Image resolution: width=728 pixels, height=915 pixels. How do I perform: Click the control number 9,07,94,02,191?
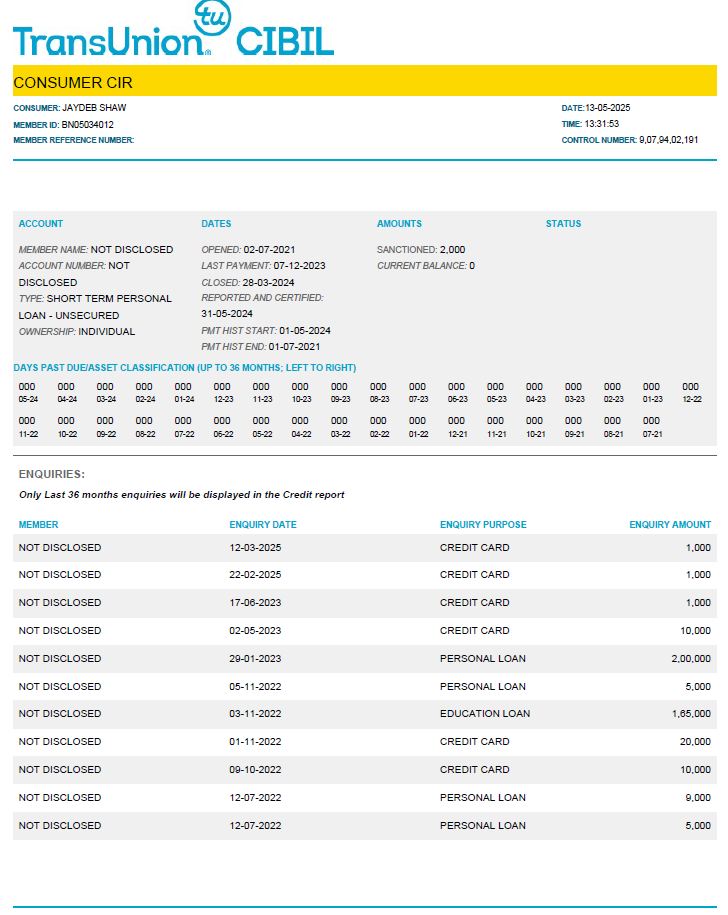(x=669, y=140)
